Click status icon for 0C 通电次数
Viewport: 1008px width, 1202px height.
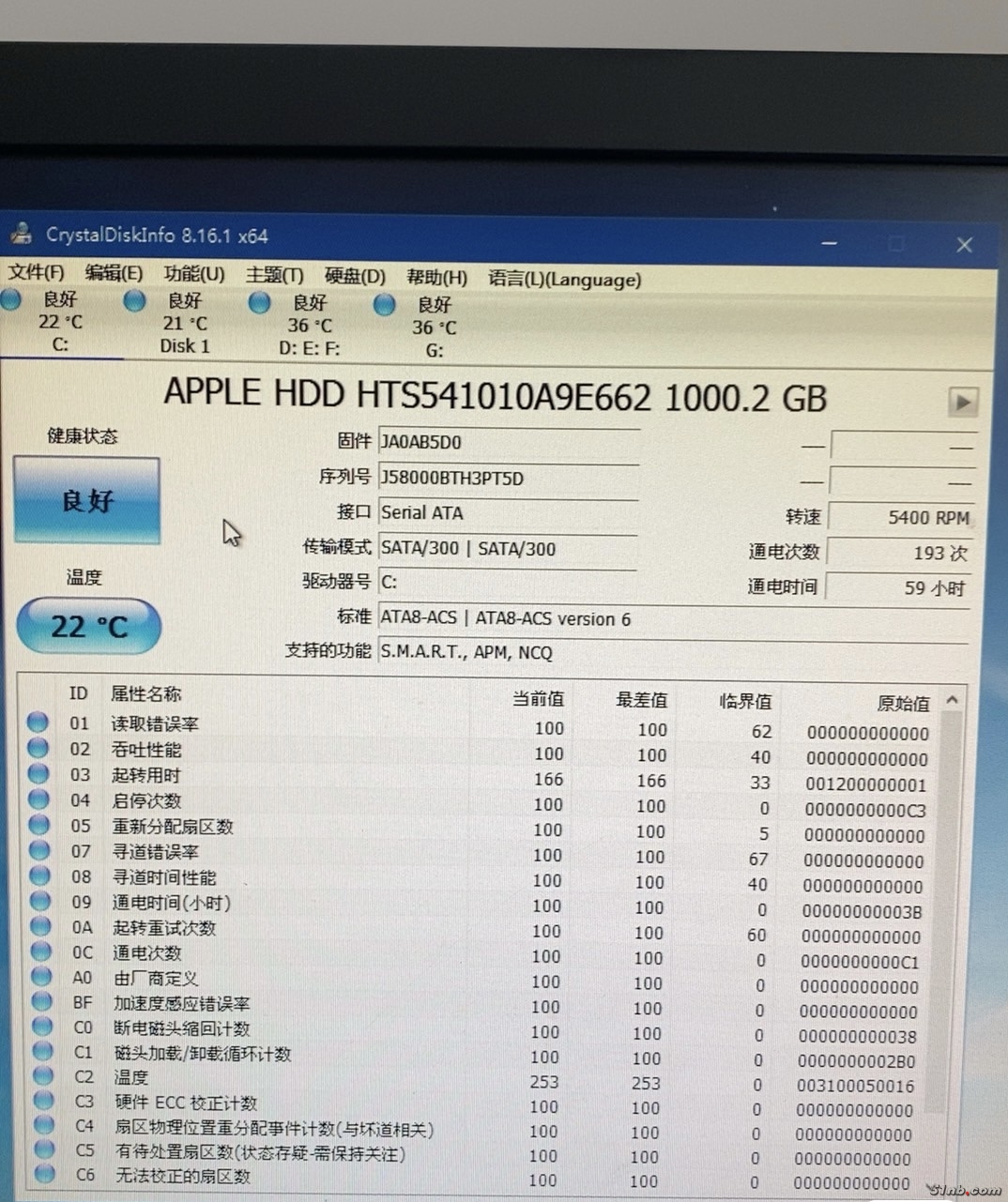tap(41, 951)
